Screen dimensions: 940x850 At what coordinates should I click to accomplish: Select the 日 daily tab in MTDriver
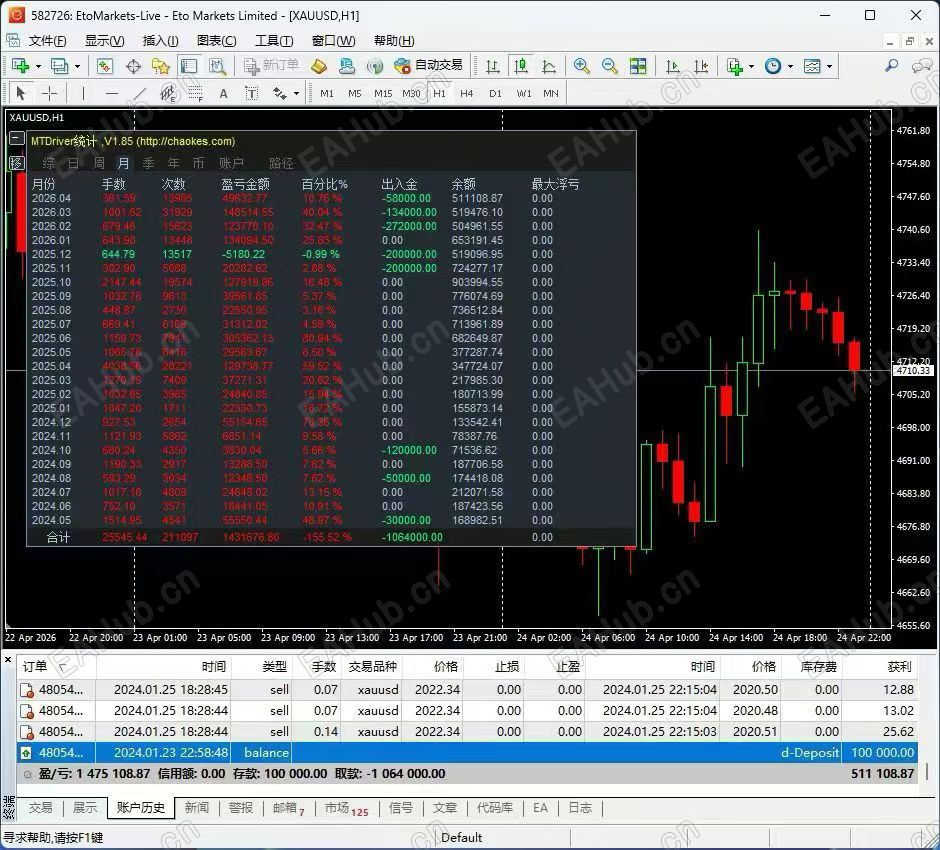click(x=73, y=163)
